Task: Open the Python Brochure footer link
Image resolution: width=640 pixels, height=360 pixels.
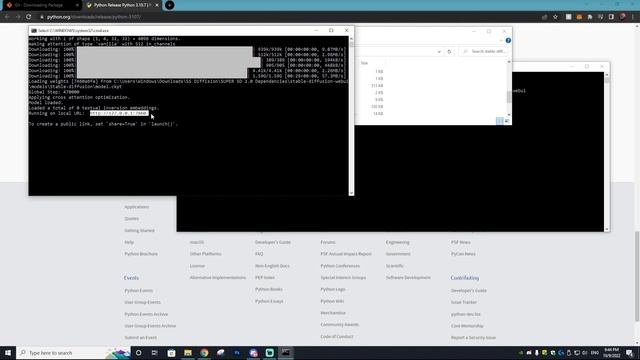Action: (141, 254)
